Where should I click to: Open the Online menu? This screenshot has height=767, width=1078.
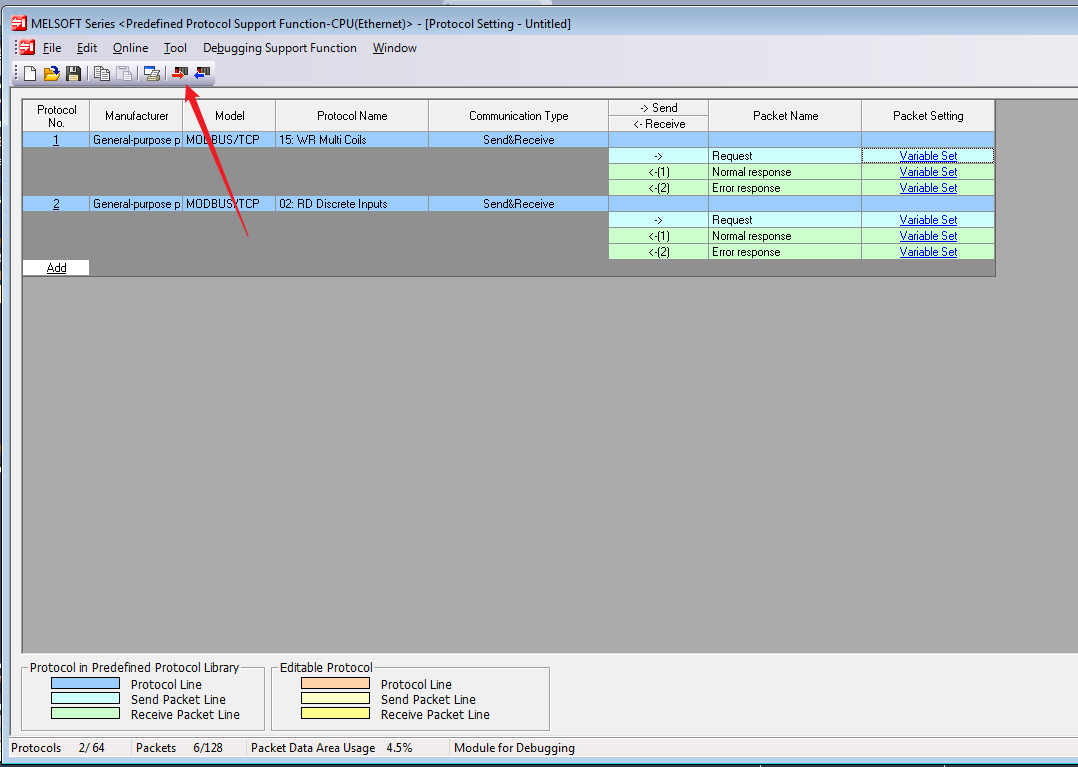tap(130, 48)
